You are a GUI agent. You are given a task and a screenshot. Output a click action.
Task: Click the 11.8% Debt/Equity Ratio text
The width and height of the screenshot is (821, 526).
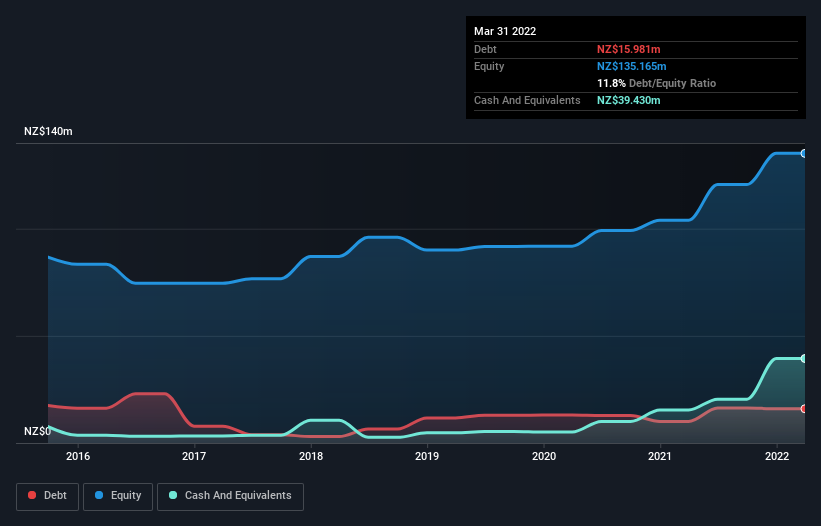click(x=657, y=83)
